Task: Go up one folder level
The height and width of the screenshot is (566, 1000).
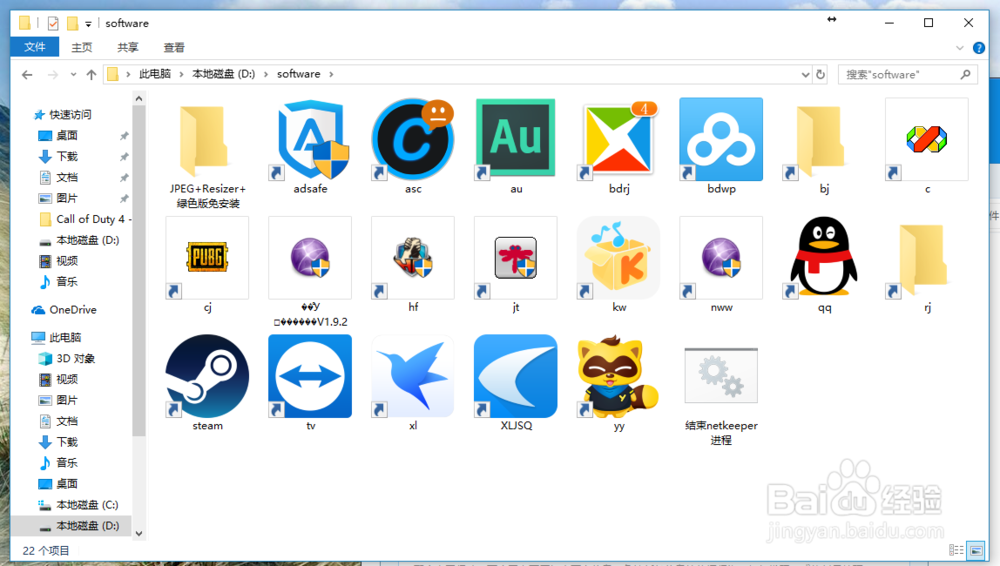Action: (x=91, y=75)
